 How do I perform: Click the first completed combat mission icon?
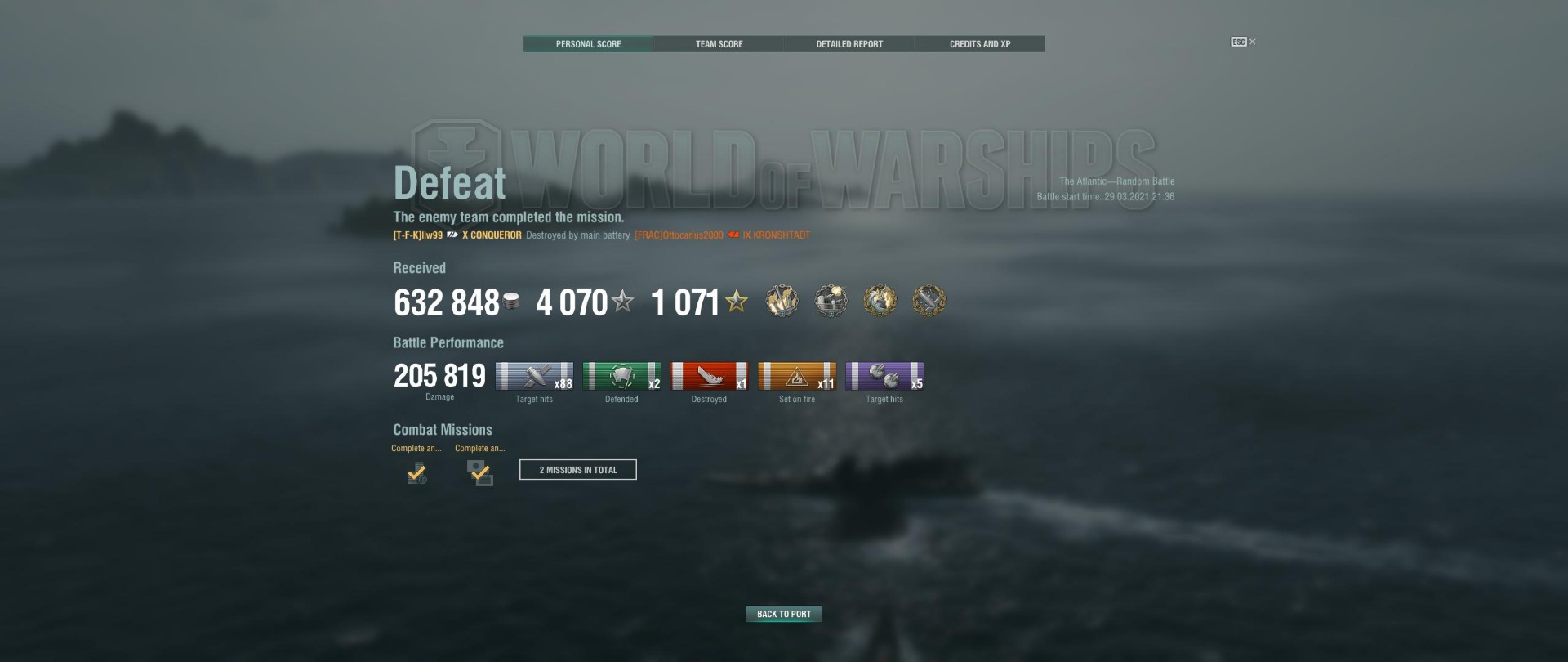pyautogui.click(x=416, y=472)
